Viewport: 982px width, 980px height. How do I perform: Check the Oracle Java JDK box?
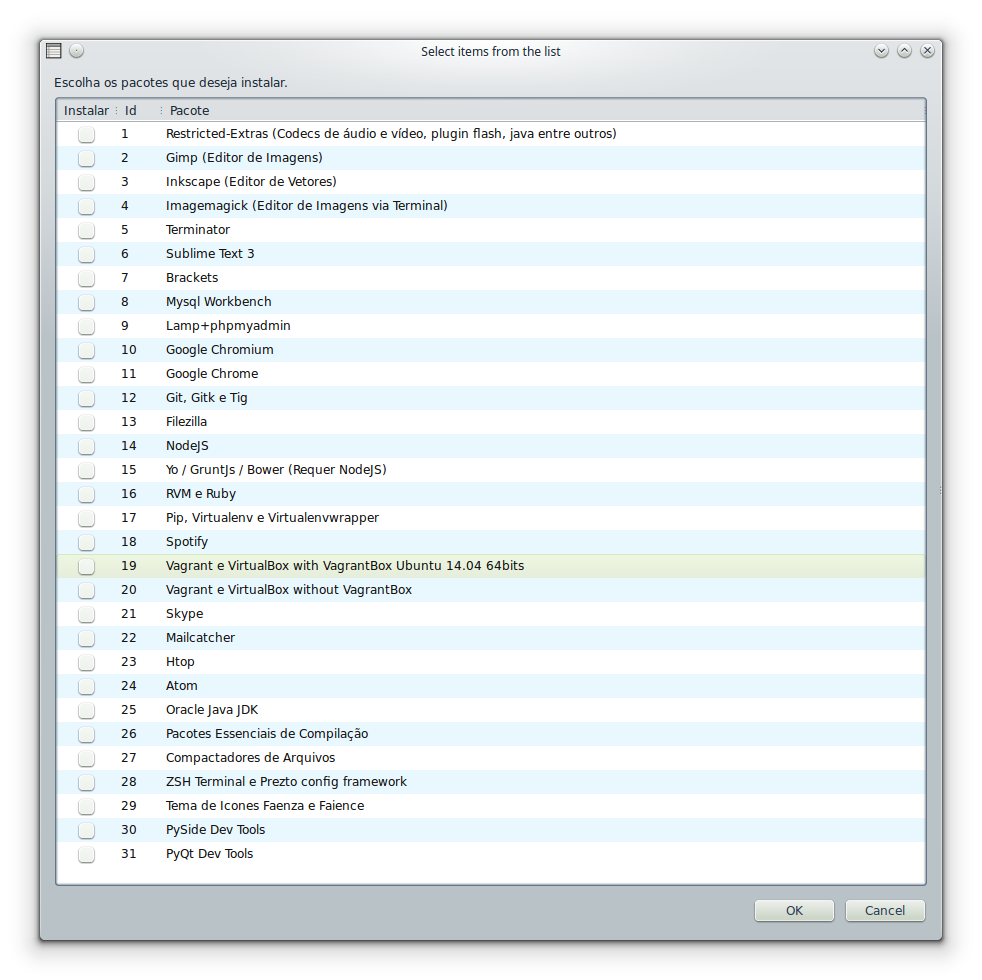pos(86,710)
